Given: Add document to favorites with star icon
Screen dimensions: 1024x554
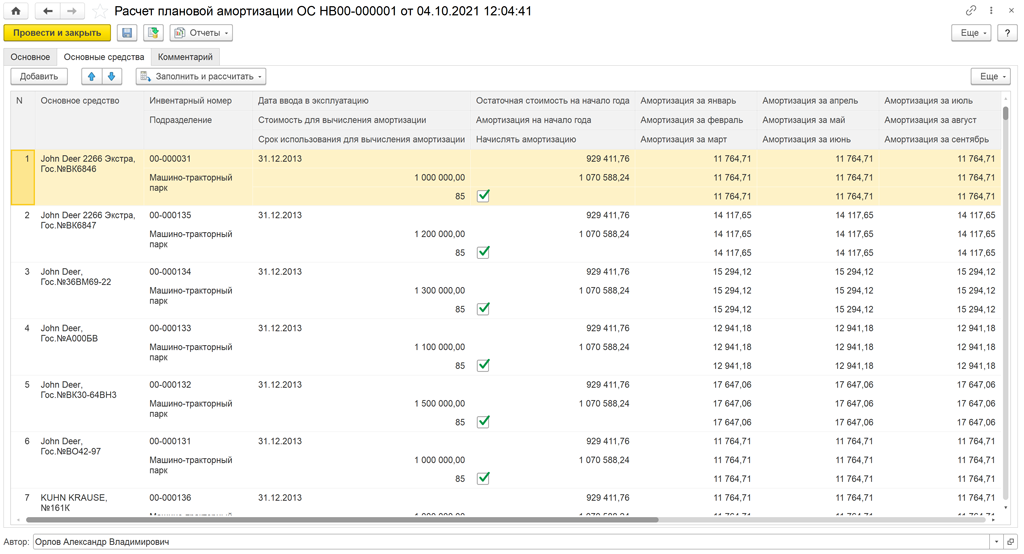Looking at the screenshot, I should (x=100, y=12).
